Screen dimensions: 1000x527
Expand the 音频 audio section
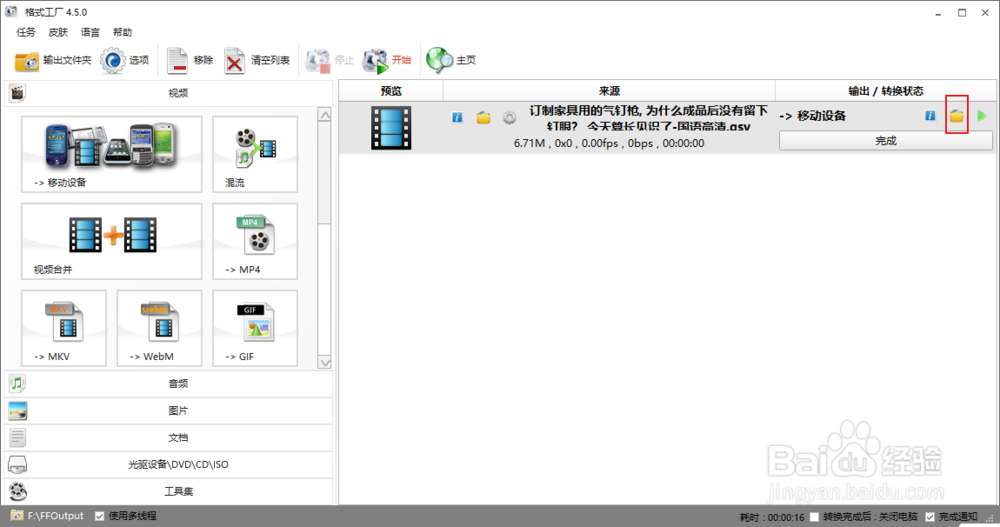(x=168, y=383)
